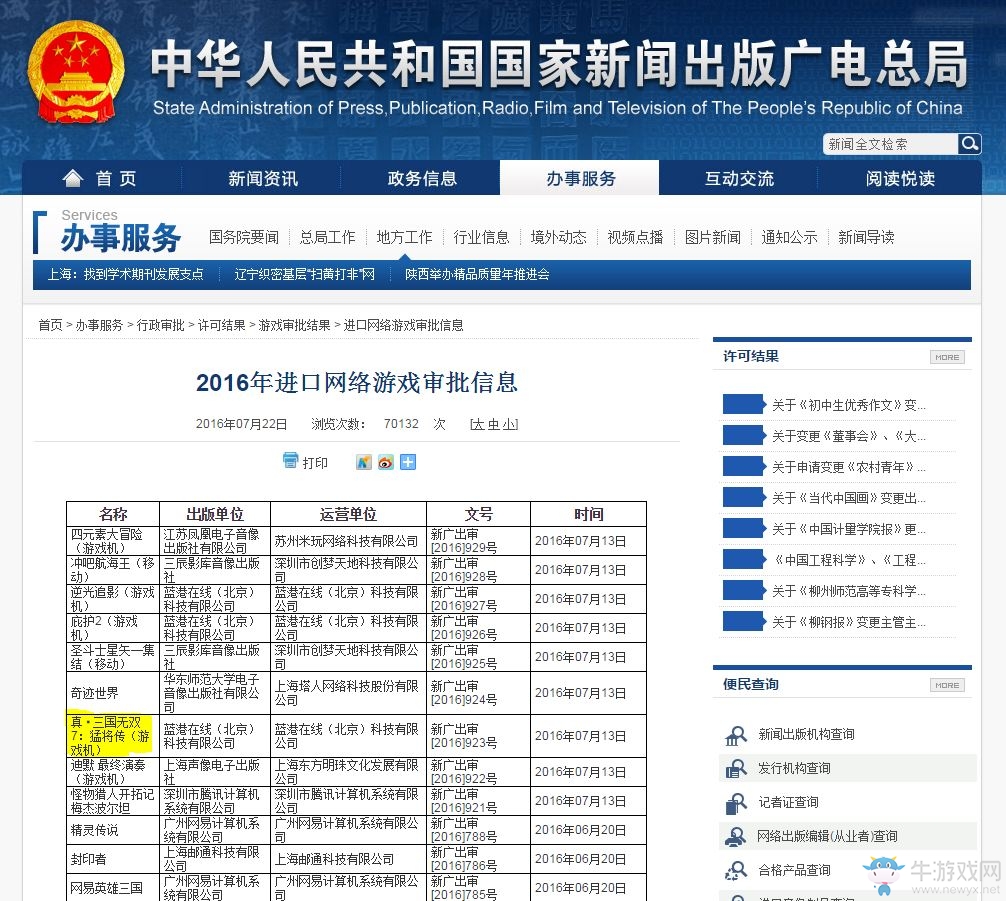Click the blue plus share icon

(408, 462)
